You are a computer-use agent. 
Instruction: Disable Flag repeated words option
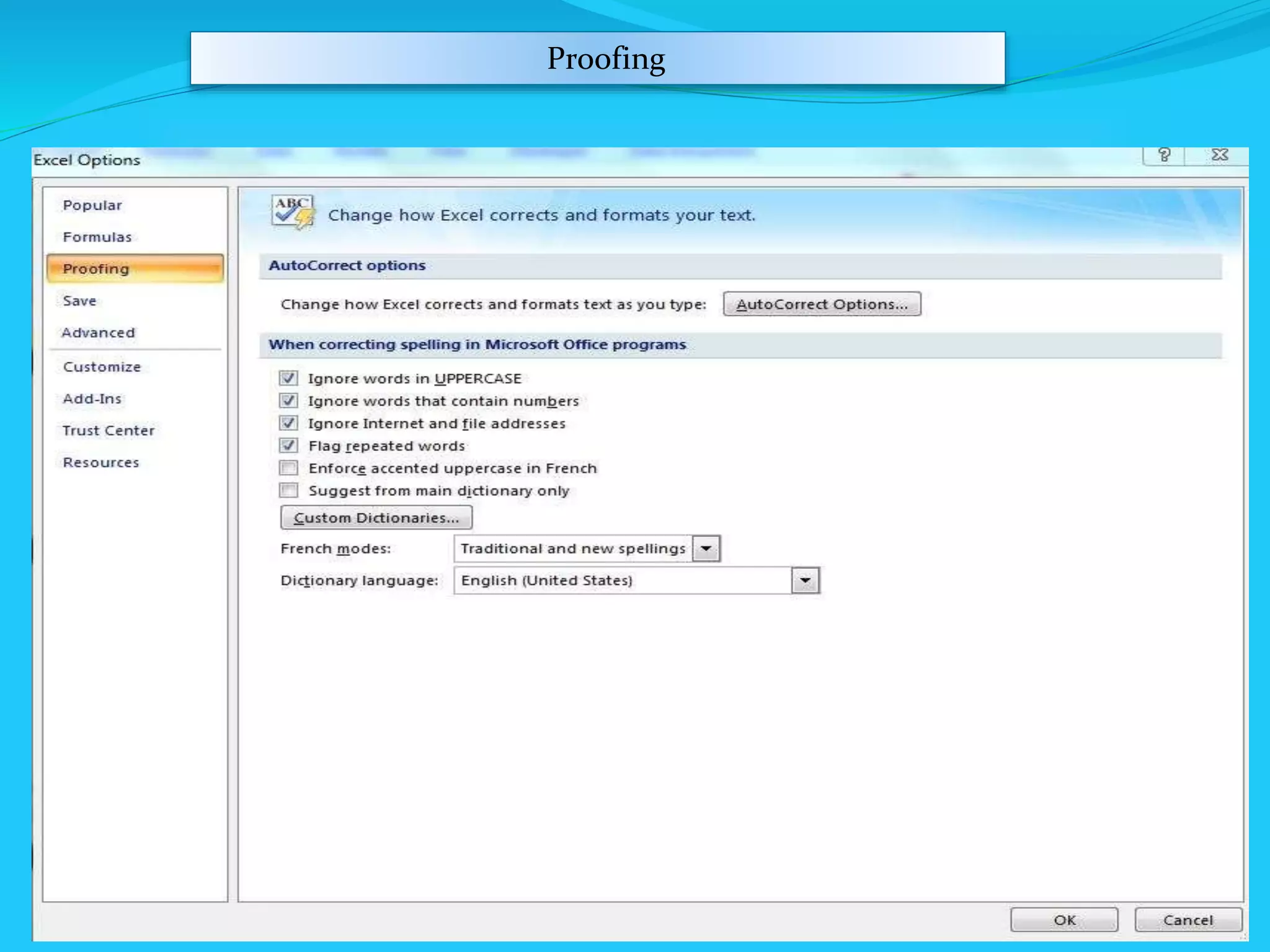(x=288, y=446)
